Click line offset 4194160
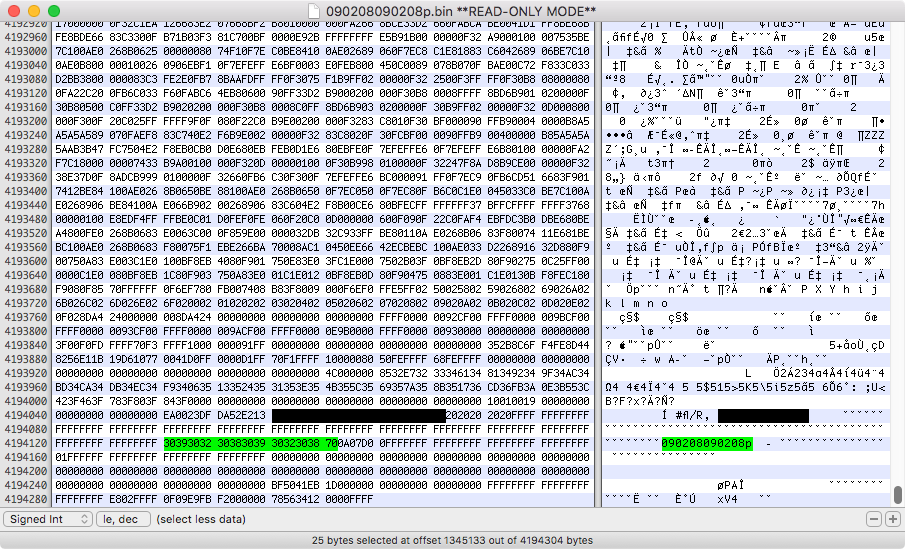 point(26,457)
